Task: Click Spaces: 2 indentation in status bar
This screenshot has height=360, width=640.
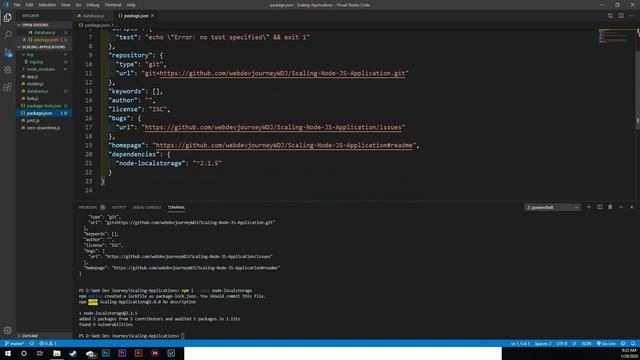Action: [543, 344]
